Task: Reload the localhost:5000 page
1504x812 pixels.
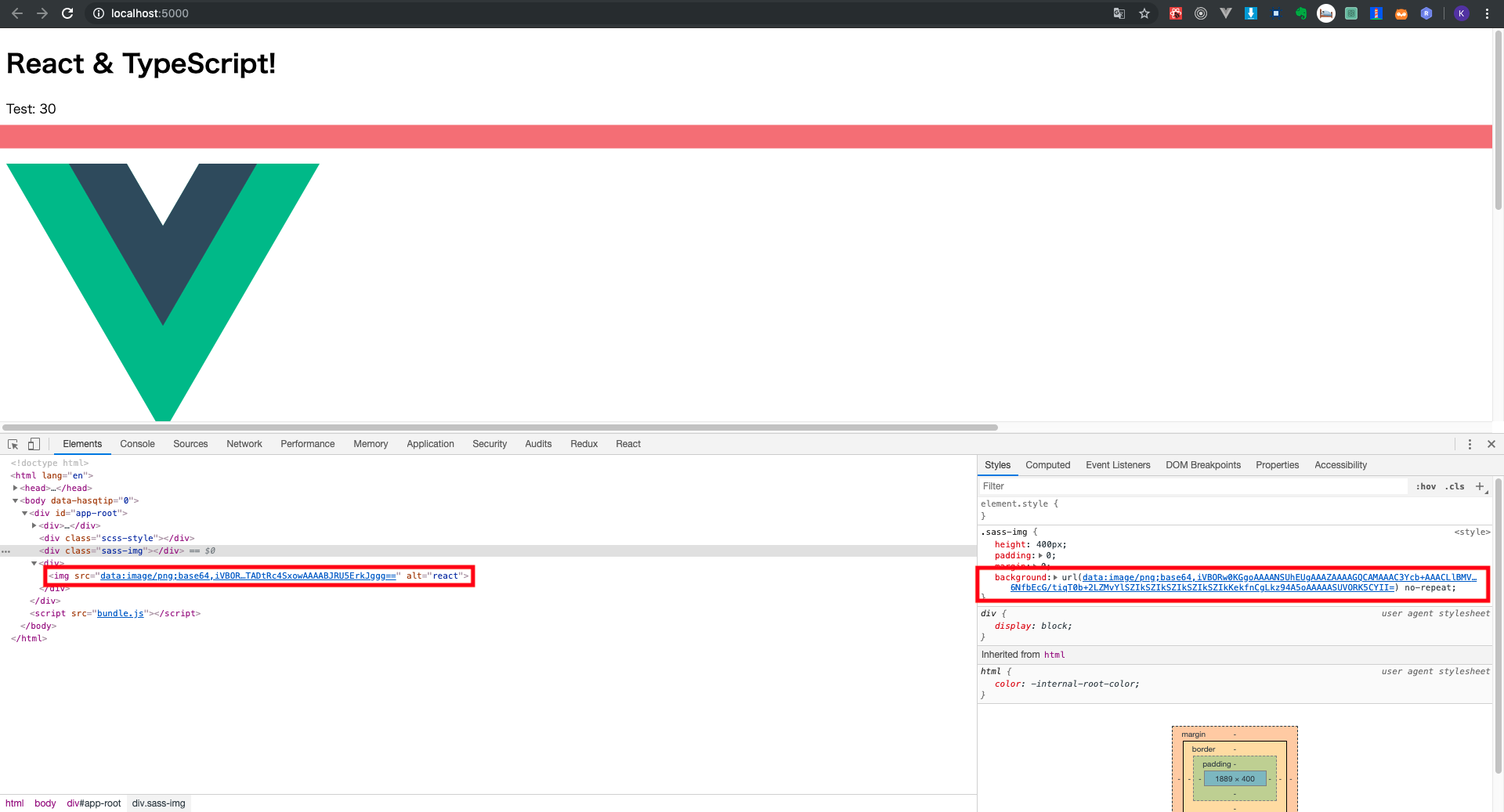Action: (67, 13)
